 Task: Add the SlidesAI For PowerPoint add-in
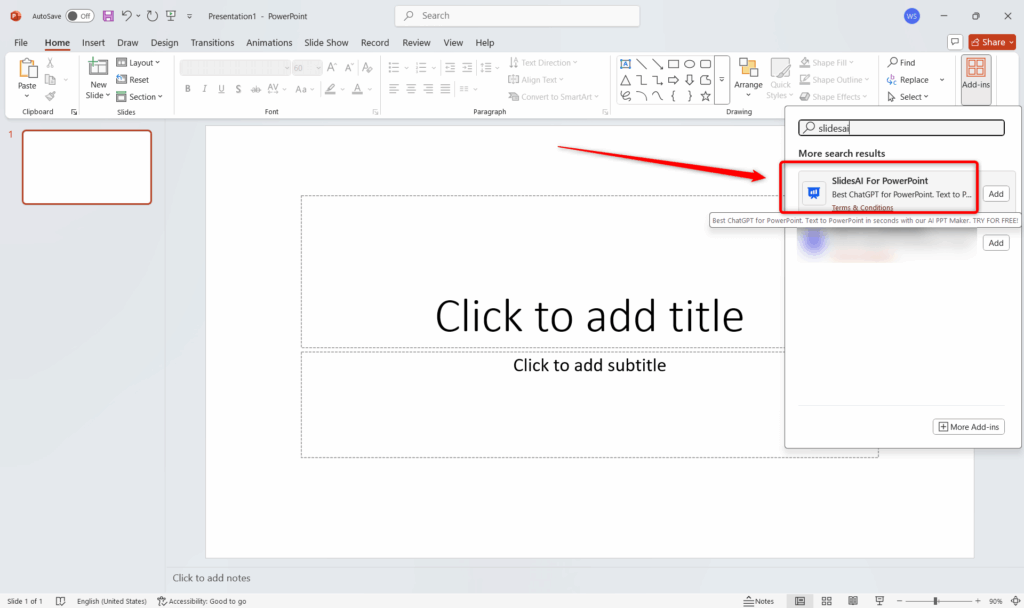coord(995,193)
